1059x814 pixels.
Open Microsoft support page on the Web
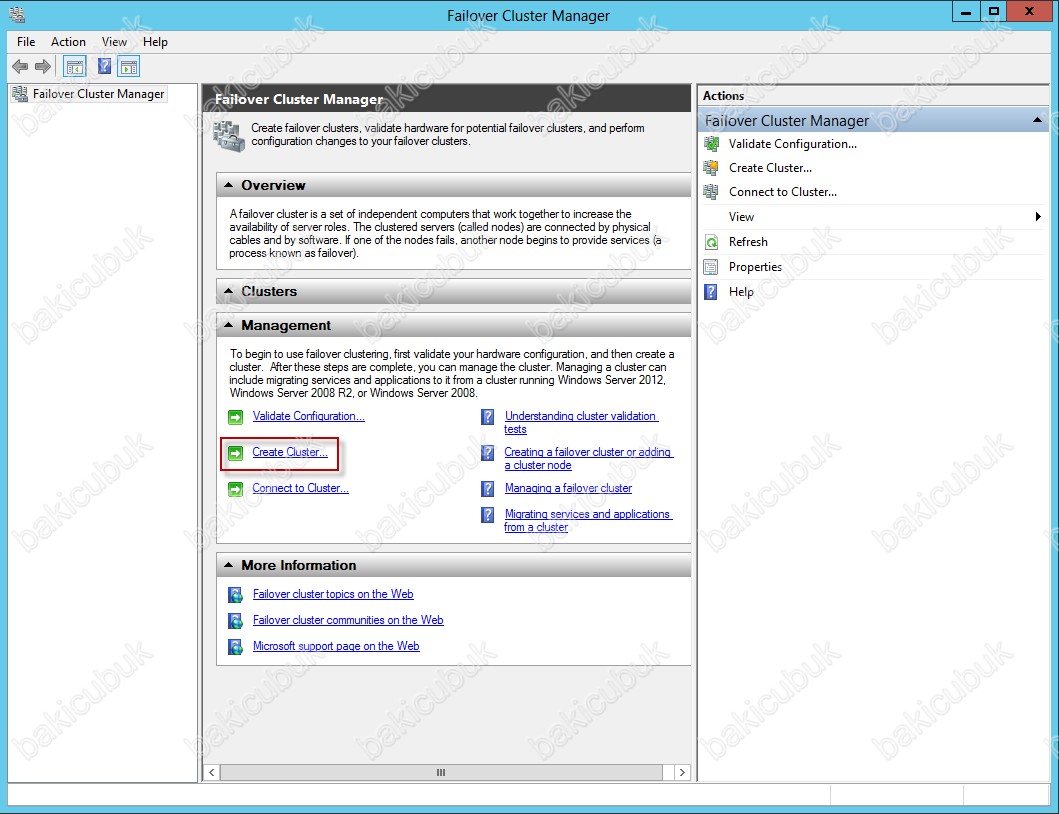(x=336, y=646)
